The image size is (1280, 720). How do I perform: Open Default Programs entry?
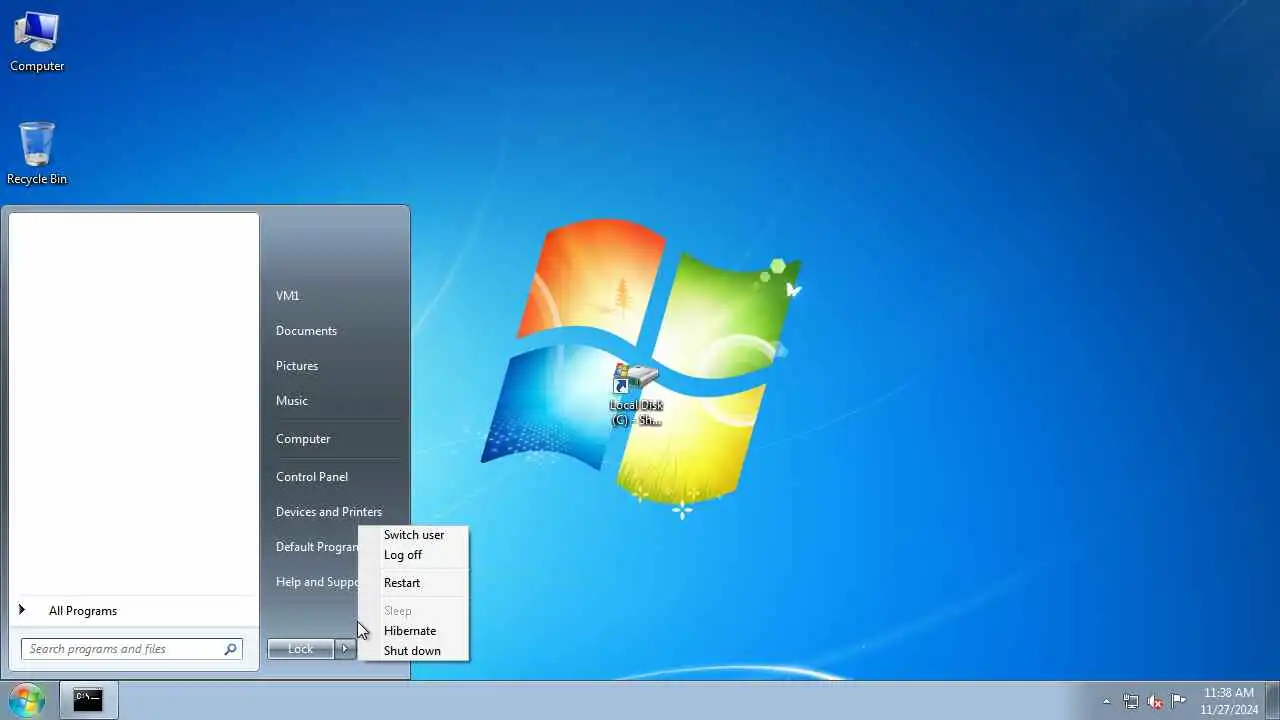pos(316,547)
